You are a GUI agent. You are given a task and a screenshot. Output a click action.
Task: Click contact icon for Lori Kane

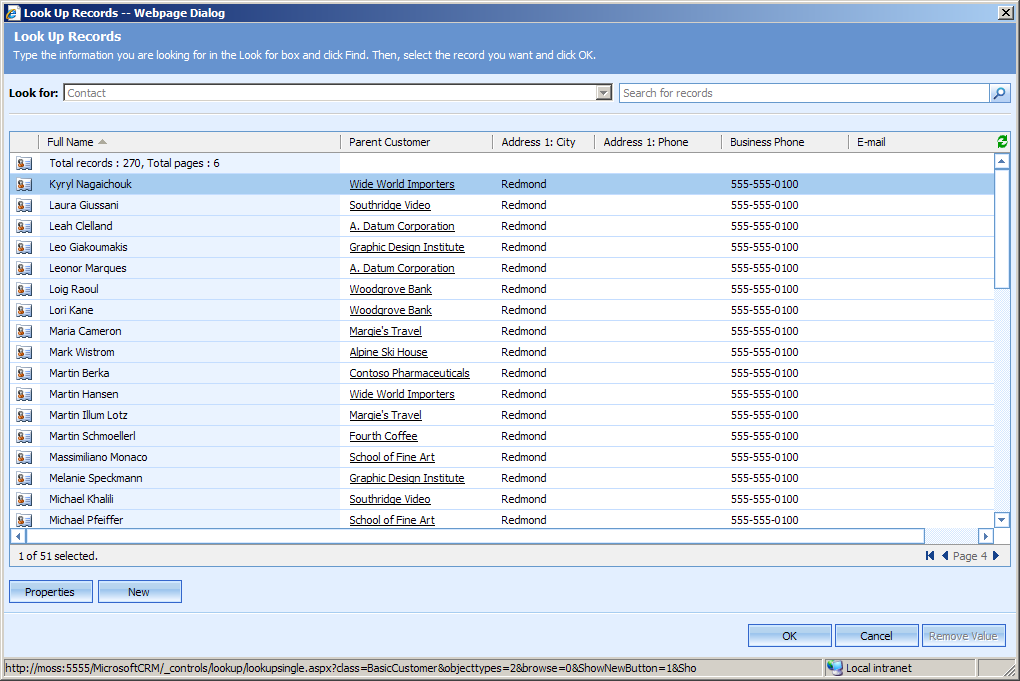tap(24, 310)
